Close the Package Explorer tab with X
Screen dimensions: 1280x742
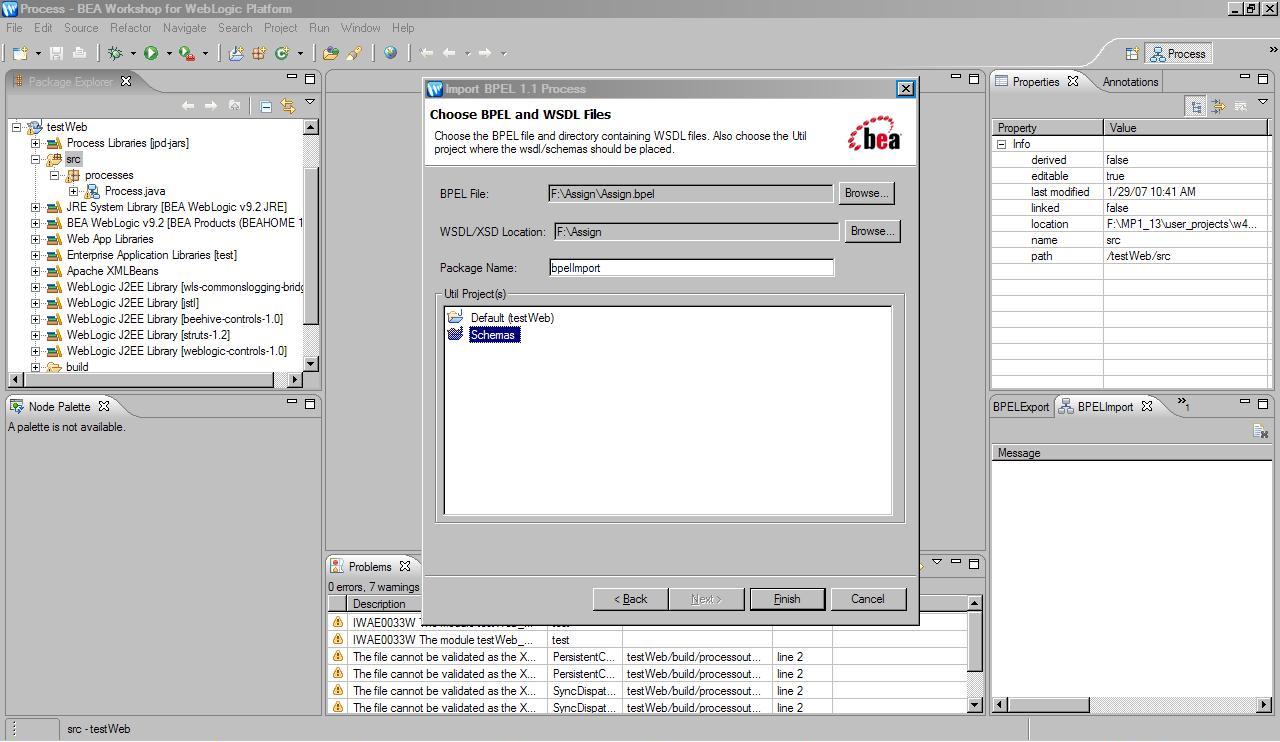[126, 81]
